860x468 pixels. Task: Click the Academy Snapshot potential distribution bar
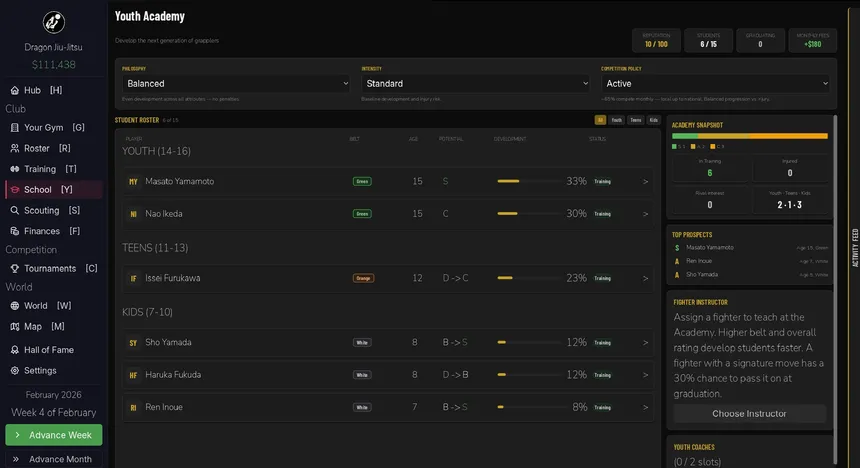click(750, 136)
